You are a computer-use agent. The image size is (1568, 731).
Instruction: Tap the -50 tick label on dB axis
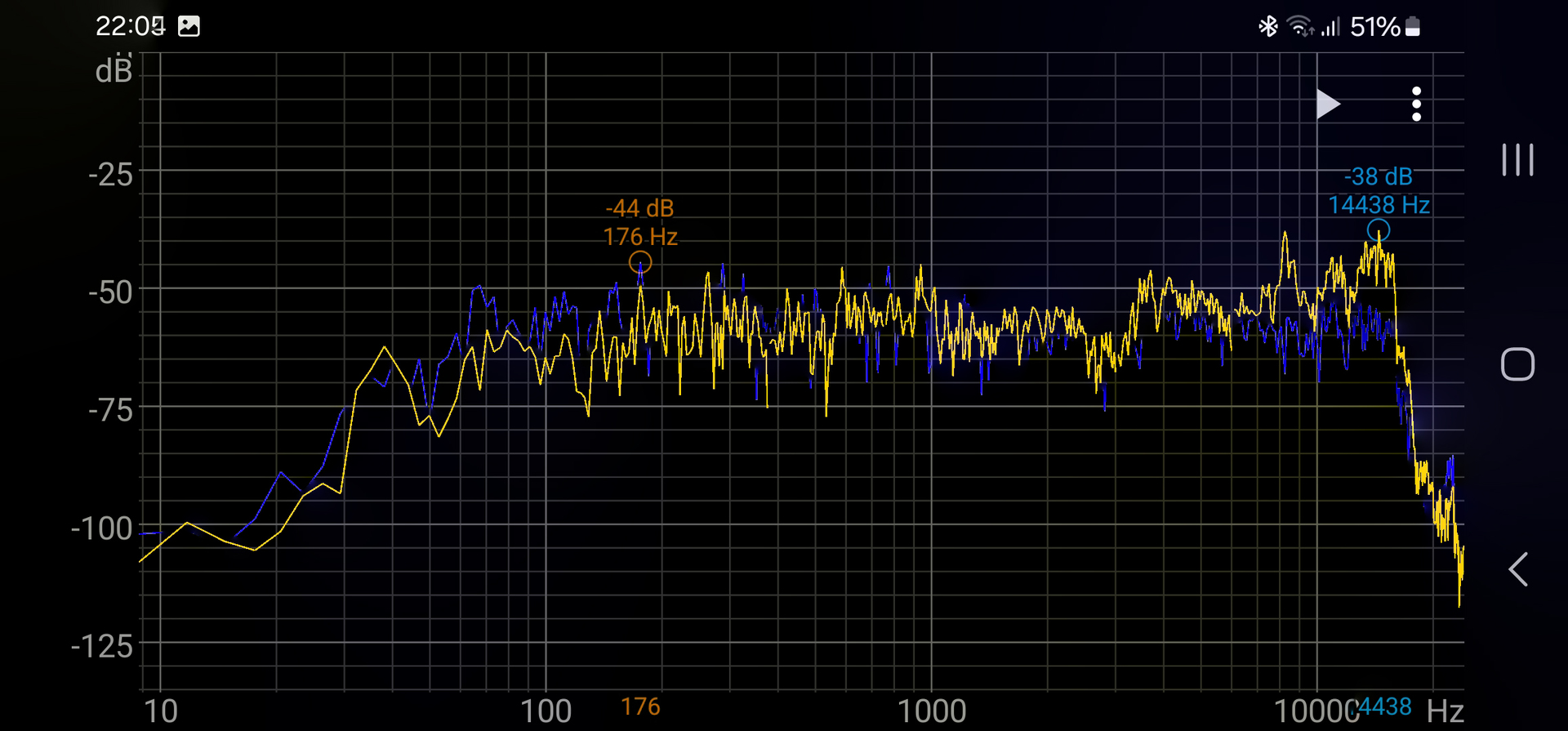tap(110, 292)
